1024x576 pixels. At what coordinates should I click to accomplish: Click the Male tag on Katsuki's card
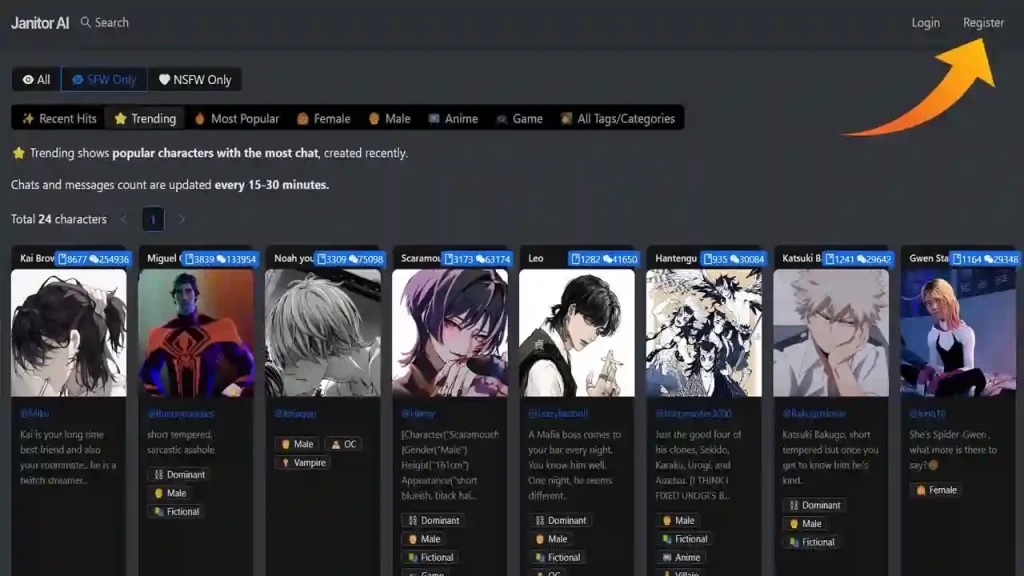coord(805,523)
